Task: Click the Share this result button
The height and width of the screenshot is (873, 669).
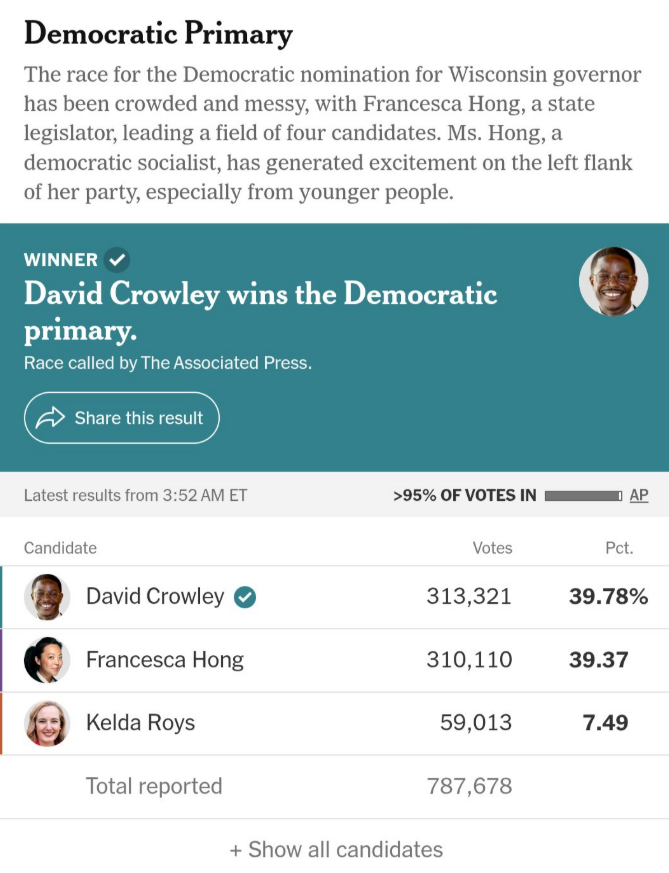Action: pos(122,418)
